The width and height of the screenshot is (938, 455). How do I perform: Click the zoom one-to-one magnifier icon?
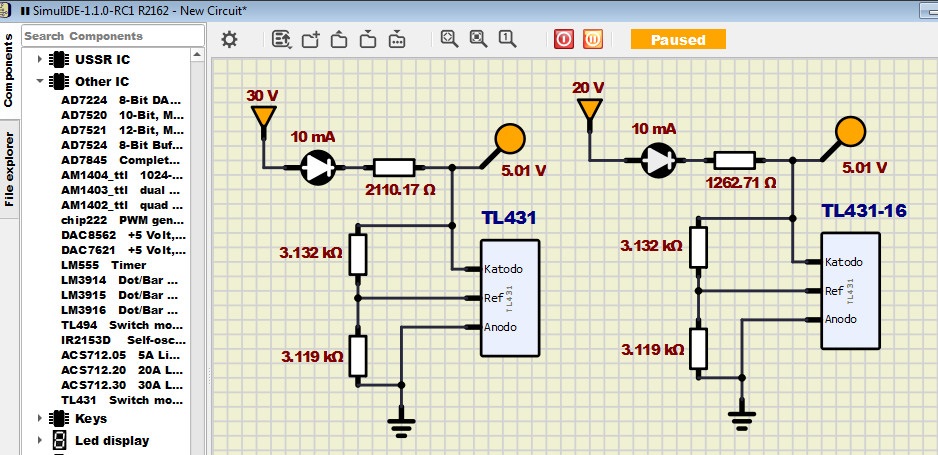(507, 39)
